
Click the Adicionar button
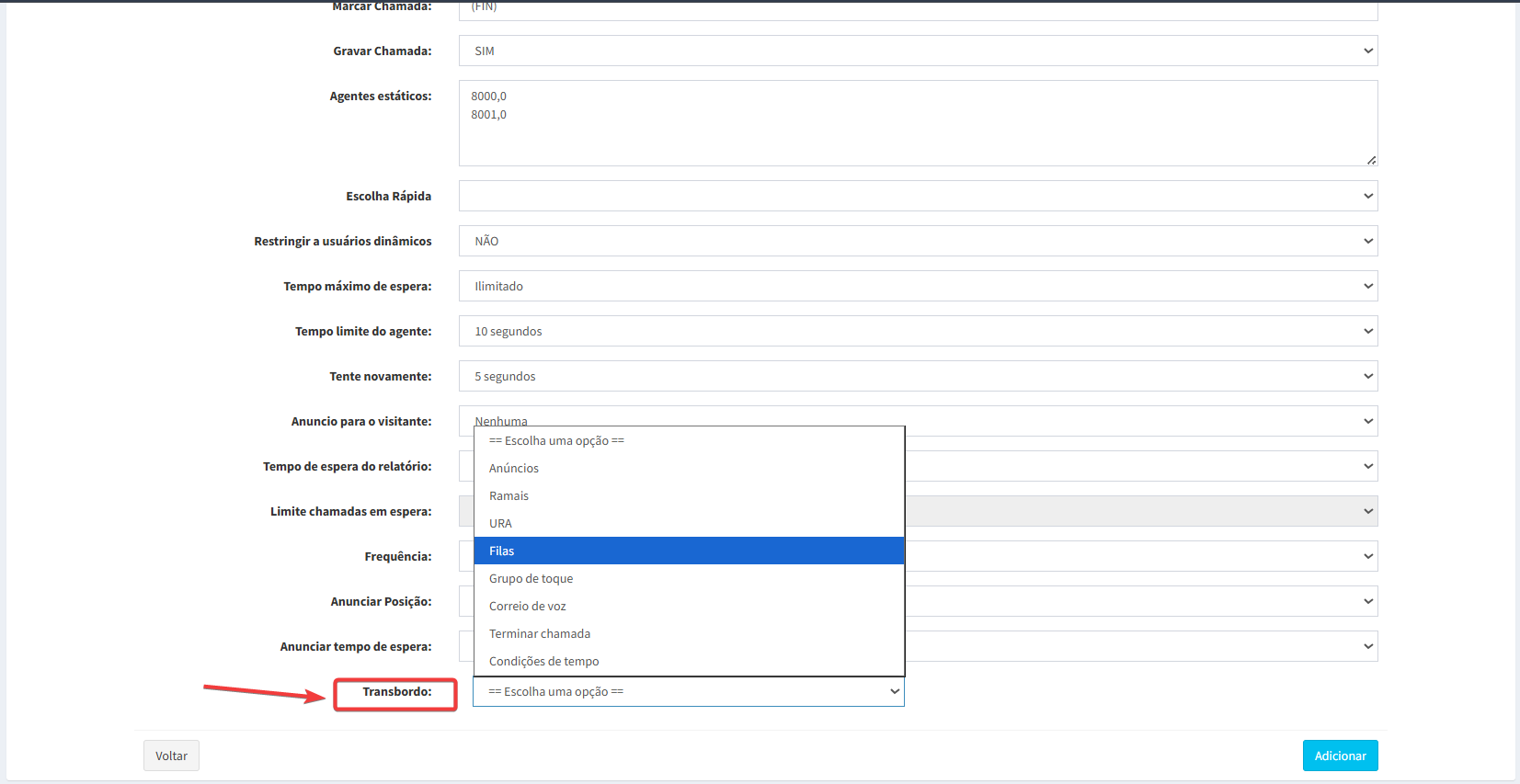[x=1339, y=756]
